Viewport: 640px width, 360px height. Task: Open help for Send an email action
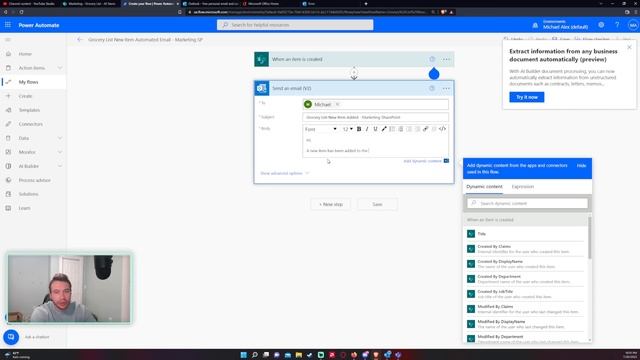432,88
